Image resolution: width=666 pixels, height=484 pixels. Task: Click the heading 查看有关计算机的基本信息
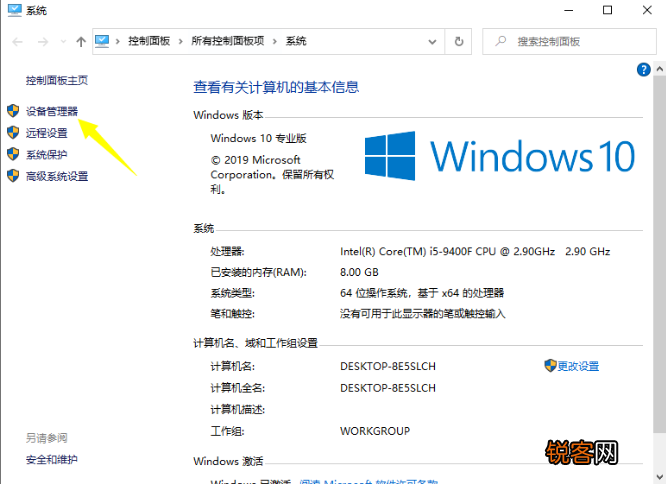point(276,87)
